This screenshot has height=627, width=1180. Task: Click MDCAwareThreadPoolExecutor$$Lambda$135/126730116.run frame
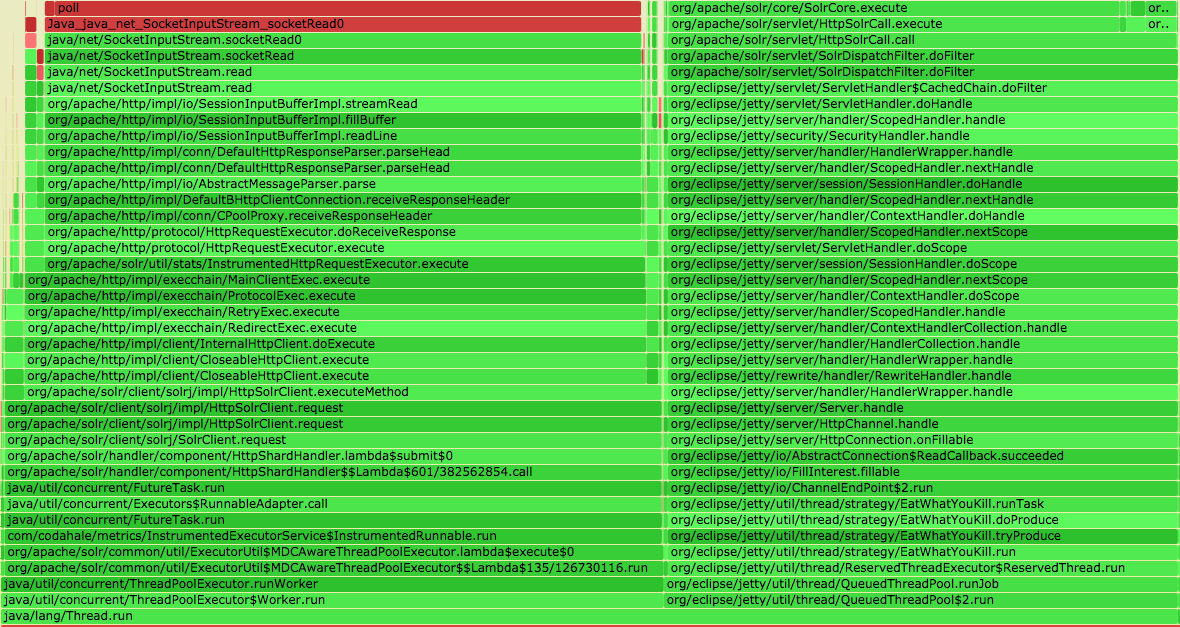[x=333, y=568]
